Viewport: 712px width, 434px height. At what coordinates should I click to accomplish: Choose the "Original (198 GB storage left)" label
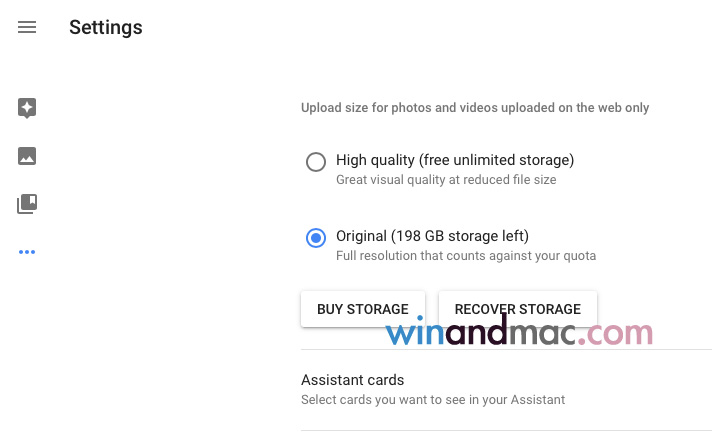432,236
